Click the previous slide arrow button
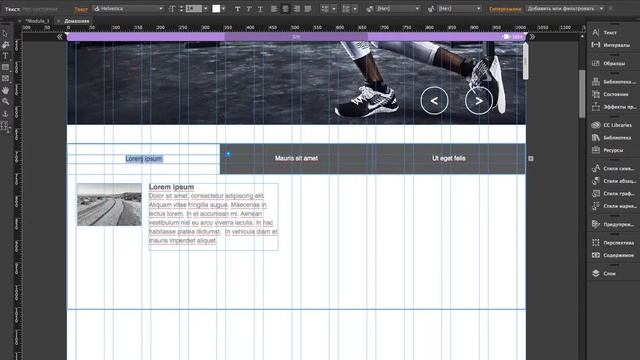This screenshot has height=360, width=640. (x=434, y=100)
